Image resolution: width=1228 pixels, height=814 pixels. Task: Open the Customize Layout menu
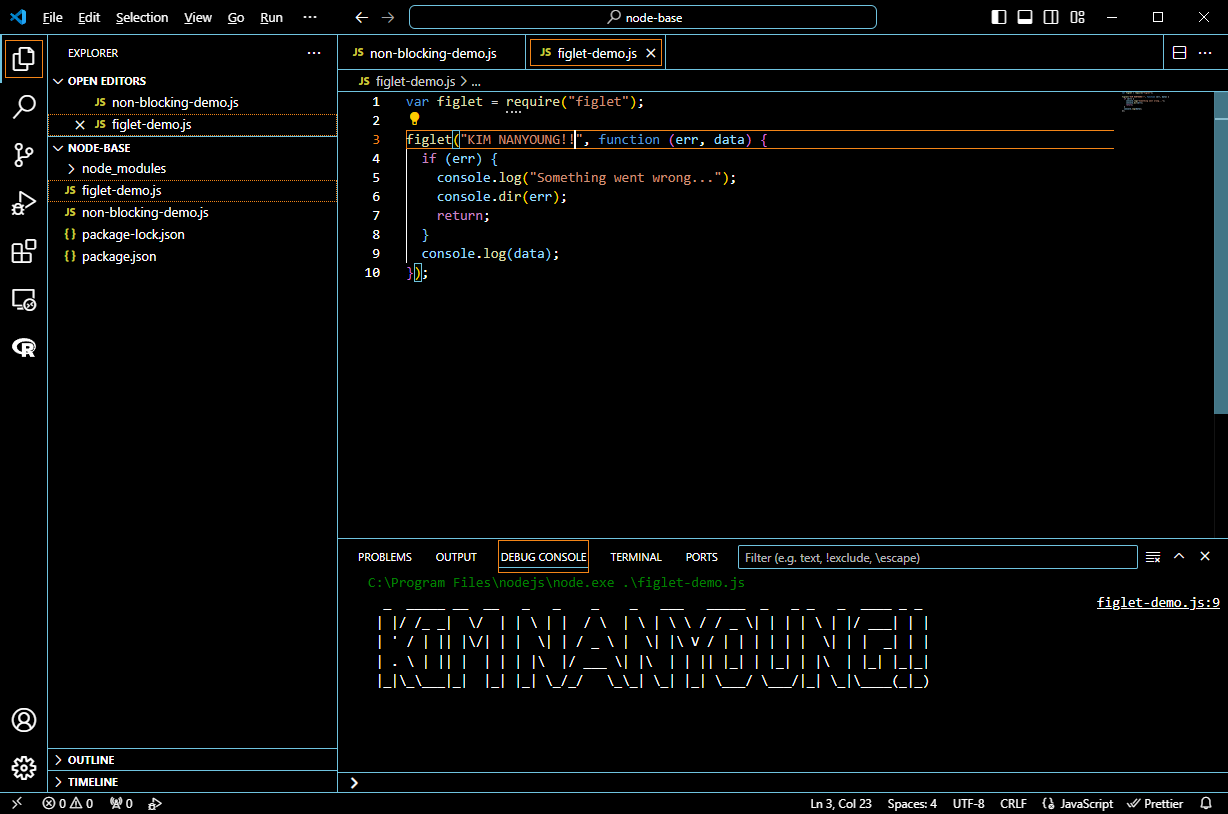(1077, 17)
